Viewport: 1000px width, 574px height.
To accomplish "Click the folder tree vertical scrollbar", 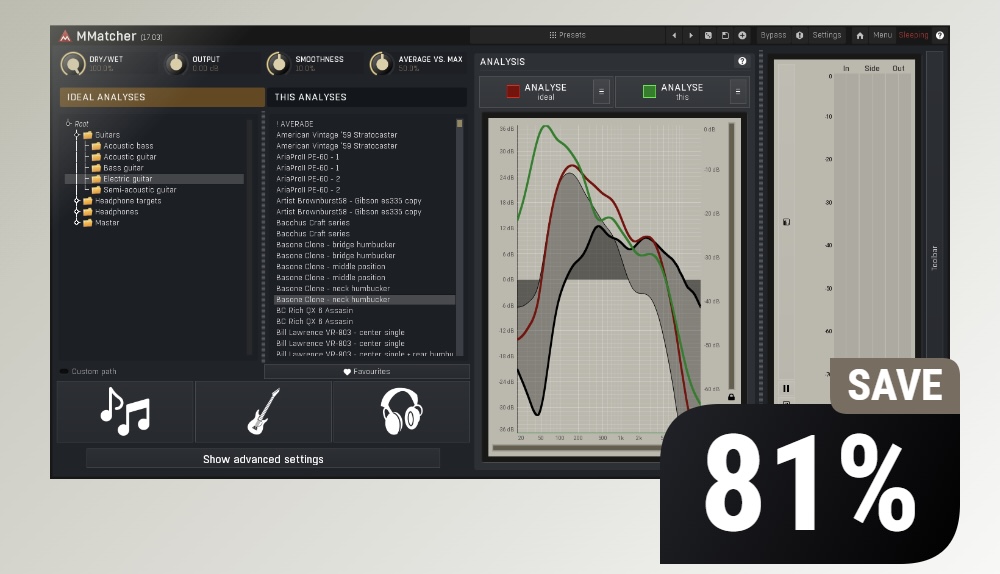I will pos(249,236).
